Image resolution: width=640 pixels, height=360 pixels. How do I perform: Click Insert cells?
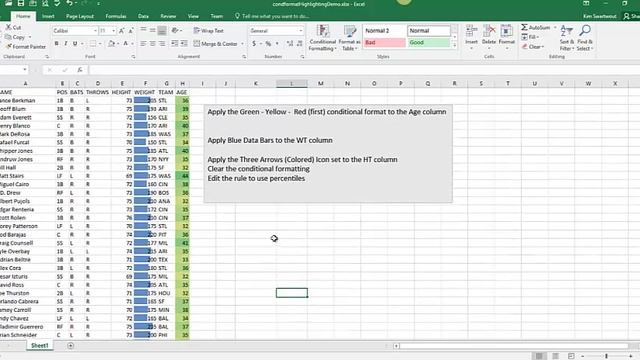[x=471, y=37]
